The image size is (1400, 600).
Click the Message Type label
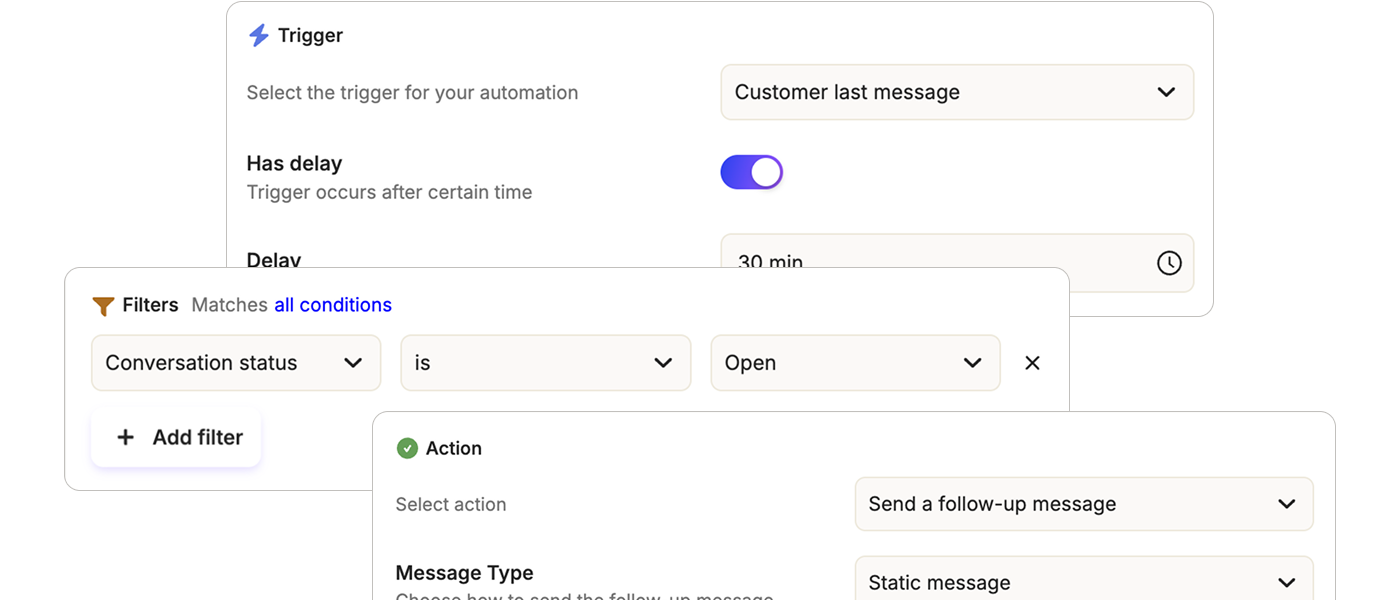[464, 573]
